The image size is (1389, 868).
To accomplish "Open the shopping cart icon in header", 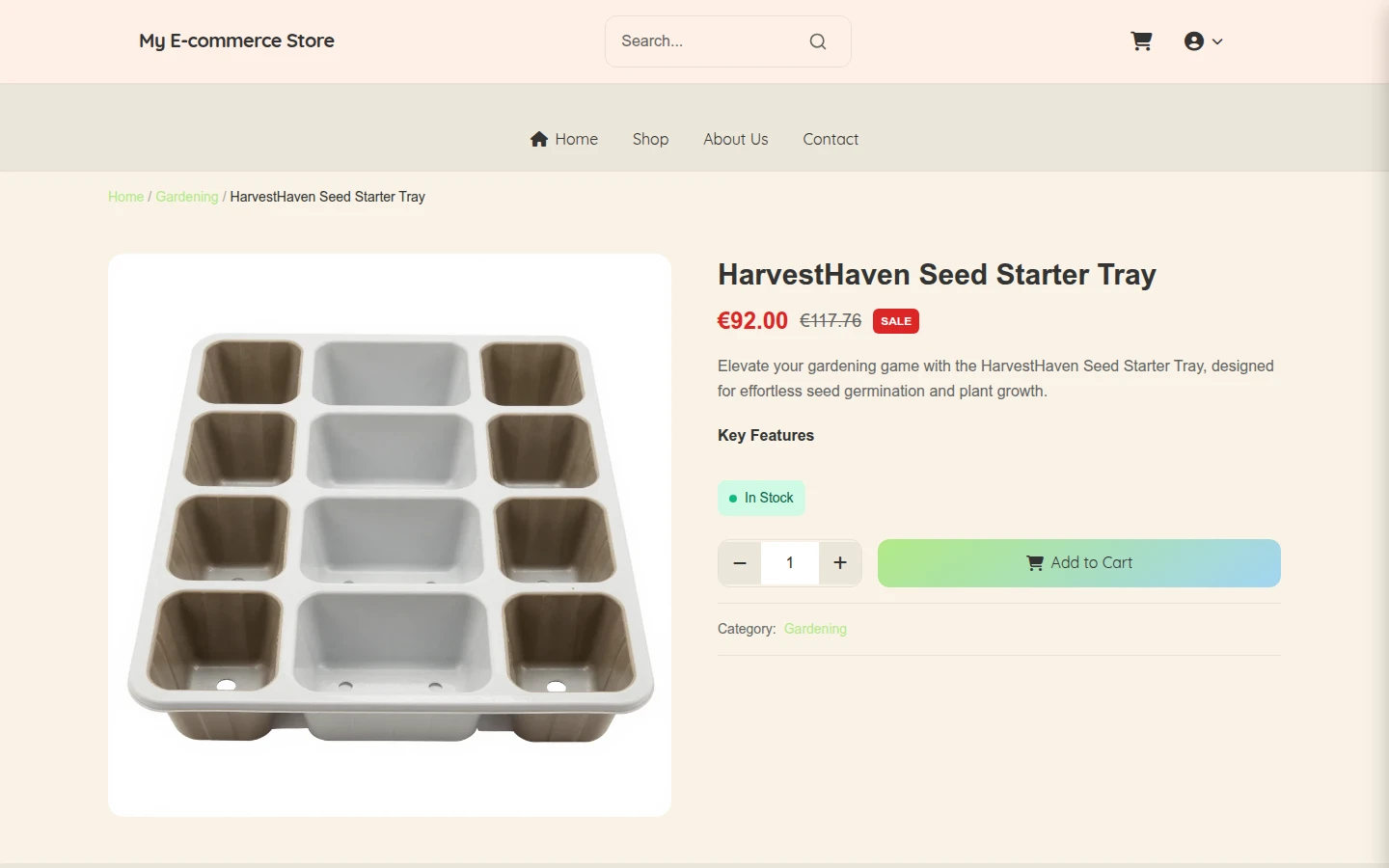I will pyautogui.click(x=1141, y=41).
